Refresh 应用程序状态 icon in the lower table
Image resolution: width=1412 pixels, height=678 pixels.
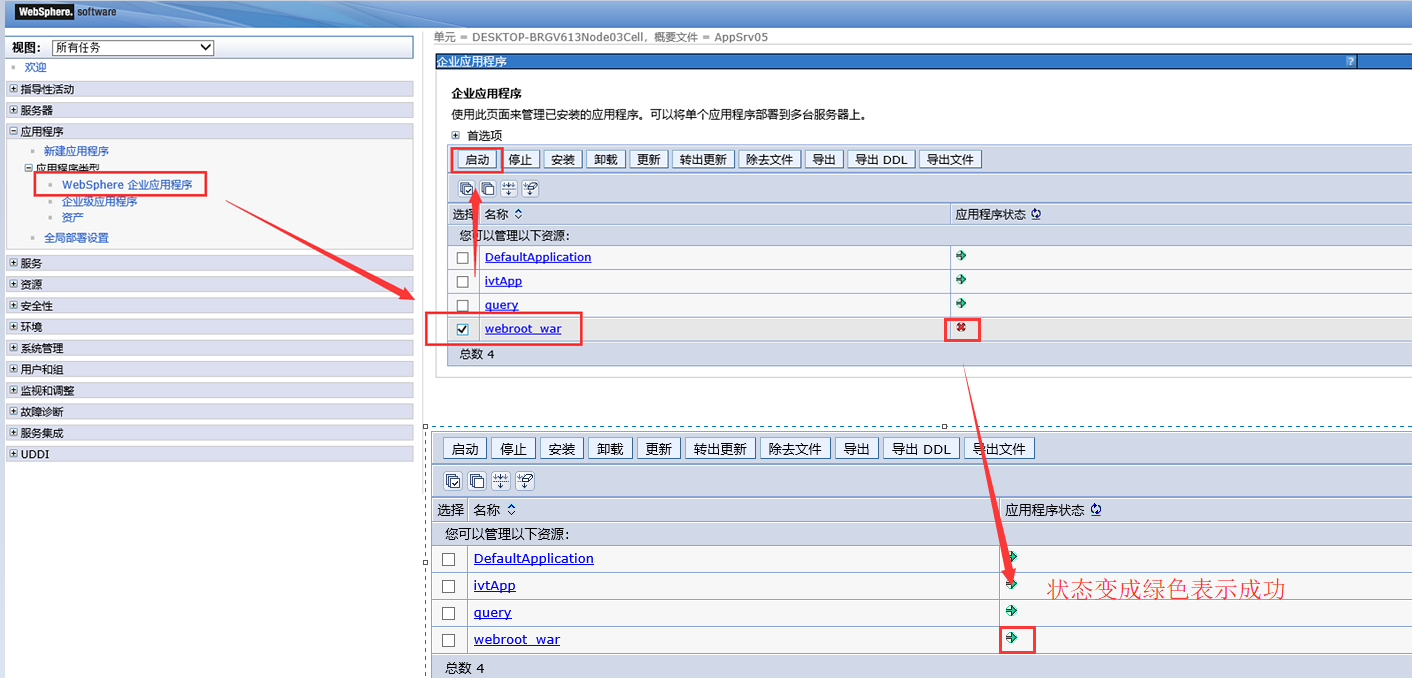pyautogui.click(x=1096, y=510)
